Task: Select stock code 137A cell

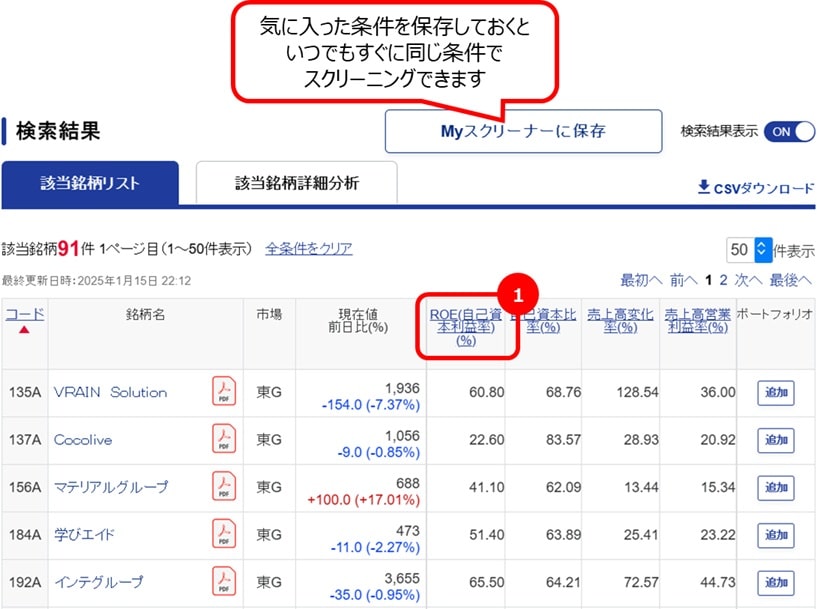Action: point(24,440)
